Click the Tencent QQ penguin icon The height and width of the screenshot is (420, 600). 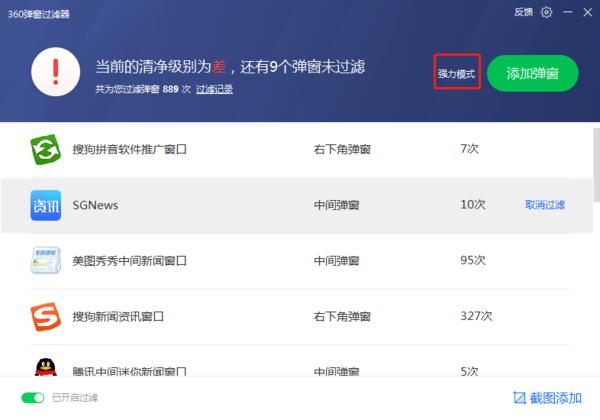point(46,367)
